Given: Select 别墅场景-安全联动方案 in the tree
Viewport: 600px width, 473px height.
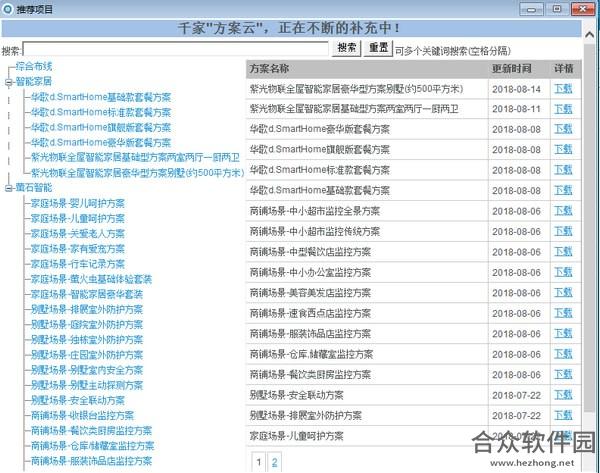Looking at the screenshot, I should [78, 400].
